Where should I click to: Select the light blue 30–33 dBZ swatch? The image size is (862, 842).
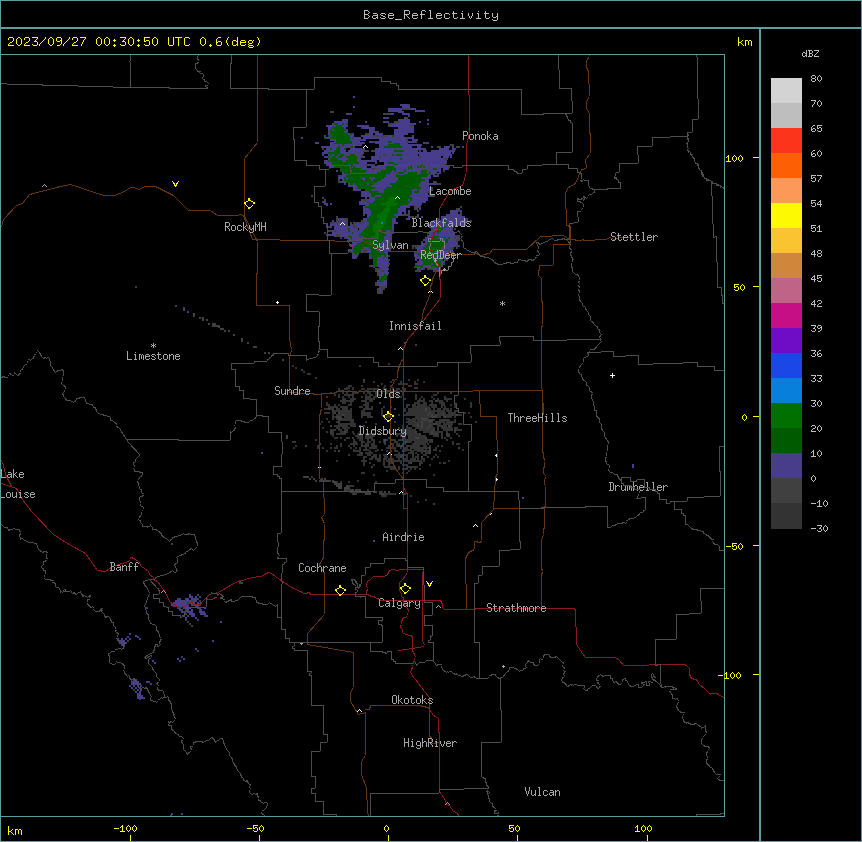(786, 391)
